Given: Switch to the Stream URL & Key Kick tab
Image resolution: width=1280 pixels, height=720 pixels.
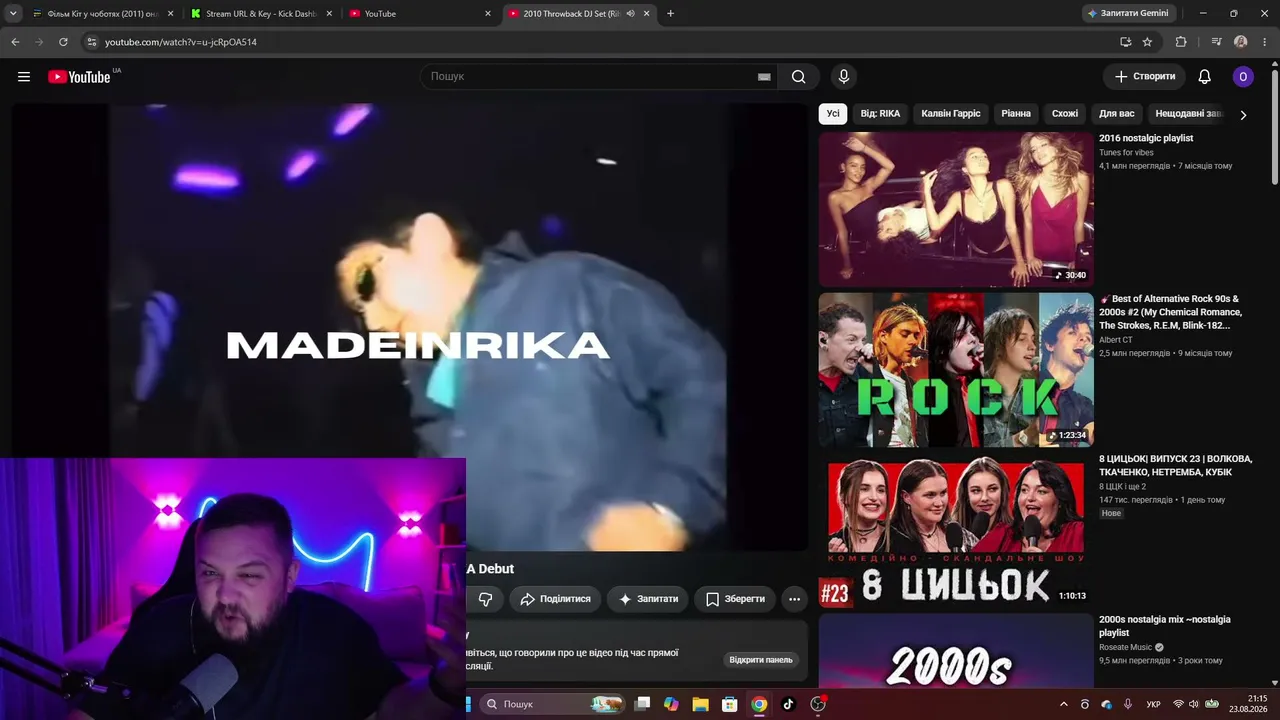Looking at the screenshot, I should pyautogui.click(x=261, y=13).
